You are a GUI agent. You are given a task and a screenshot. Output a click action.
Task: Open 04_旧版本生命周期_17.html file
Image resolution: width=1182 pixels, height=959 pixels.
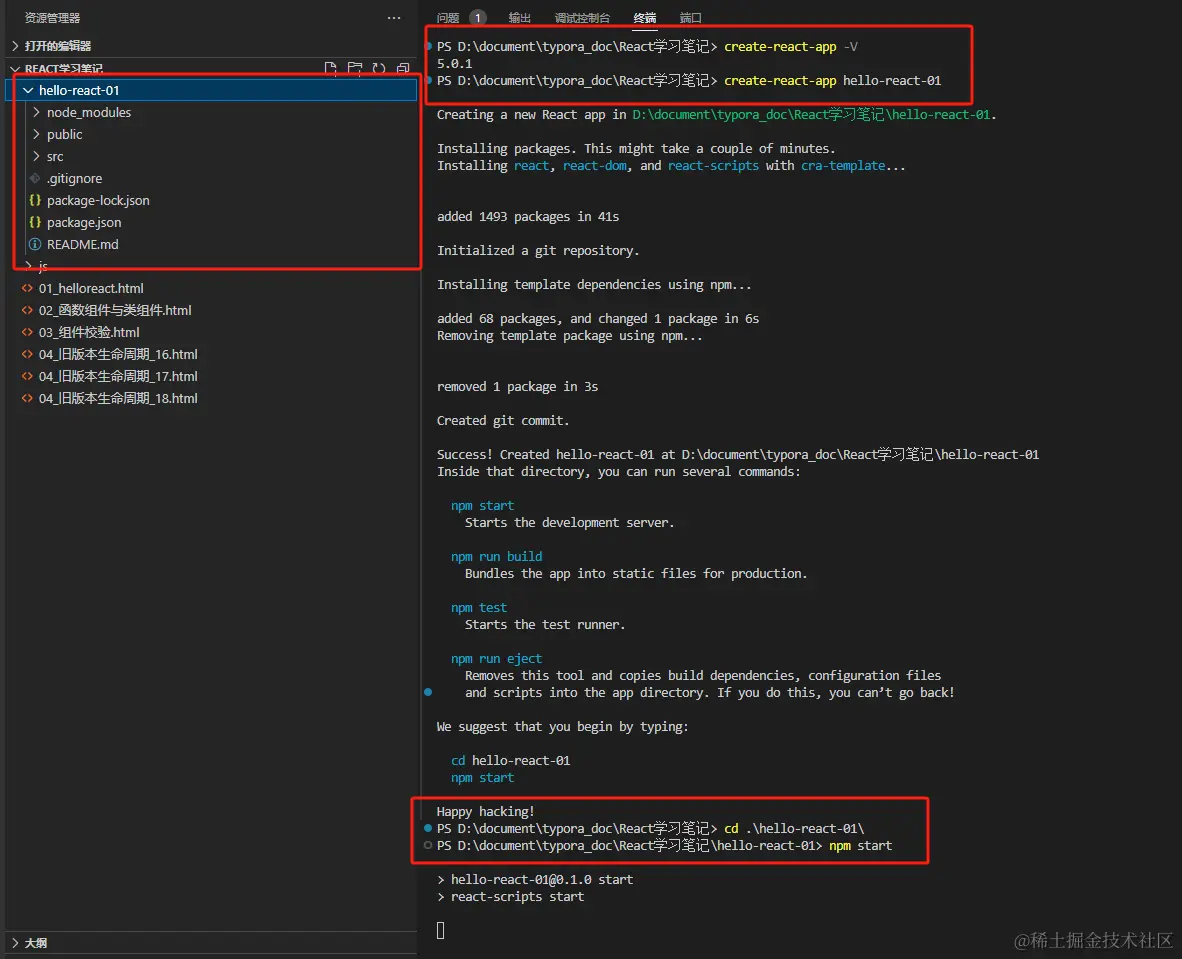(x=118, y=375)
